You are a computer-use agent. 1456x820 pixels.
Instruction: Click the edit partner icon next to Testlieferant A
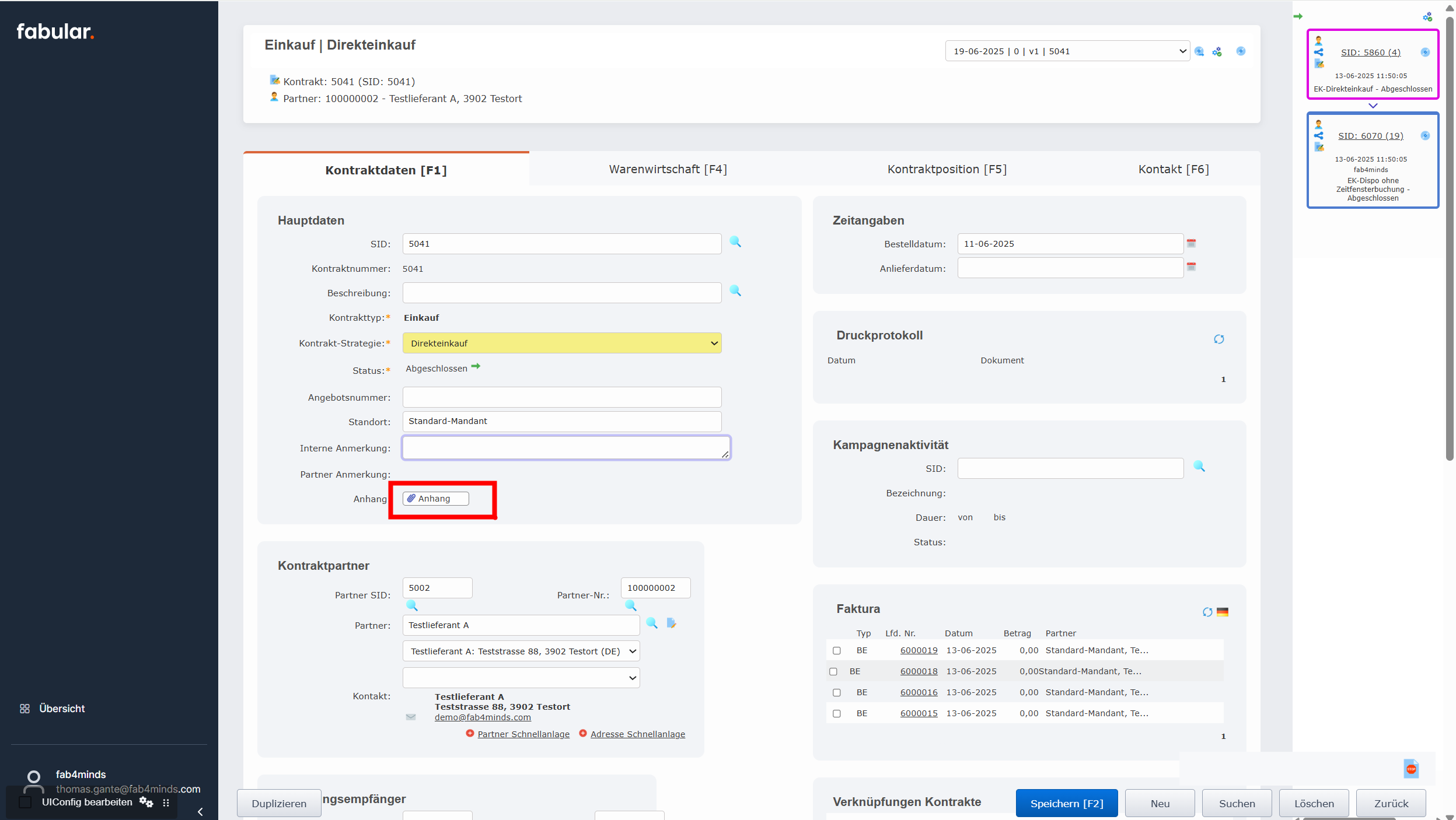coord(671,623)
